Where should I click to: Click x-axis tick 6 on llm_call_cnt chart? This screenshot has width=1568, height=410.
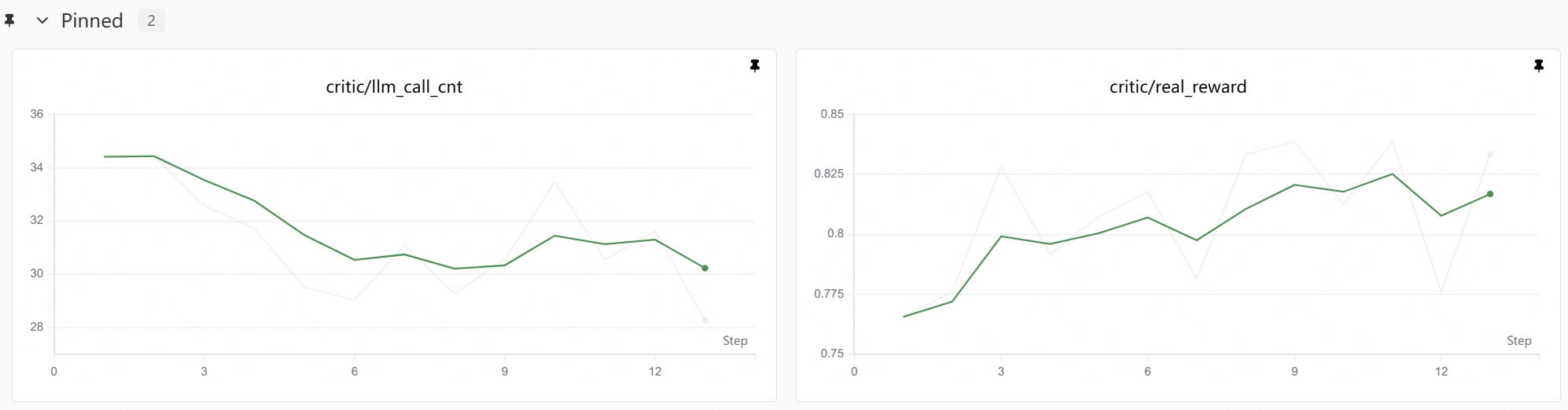tap(355, 372)
